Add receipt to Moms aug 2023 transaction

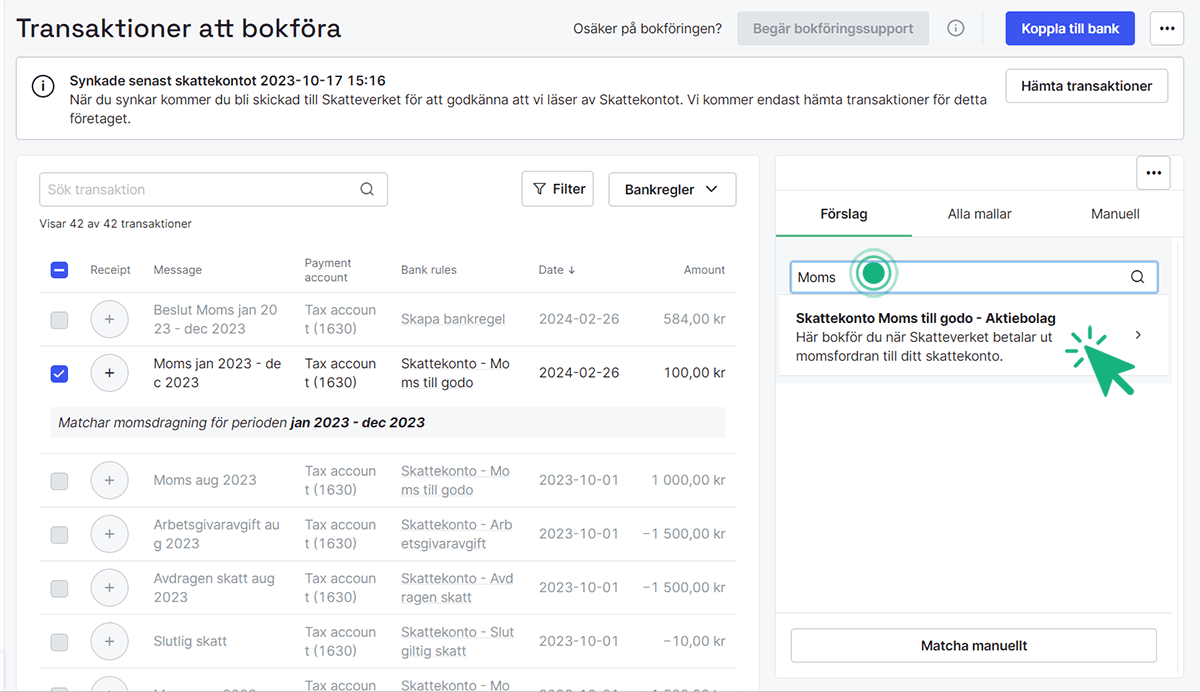coord(109,480)
